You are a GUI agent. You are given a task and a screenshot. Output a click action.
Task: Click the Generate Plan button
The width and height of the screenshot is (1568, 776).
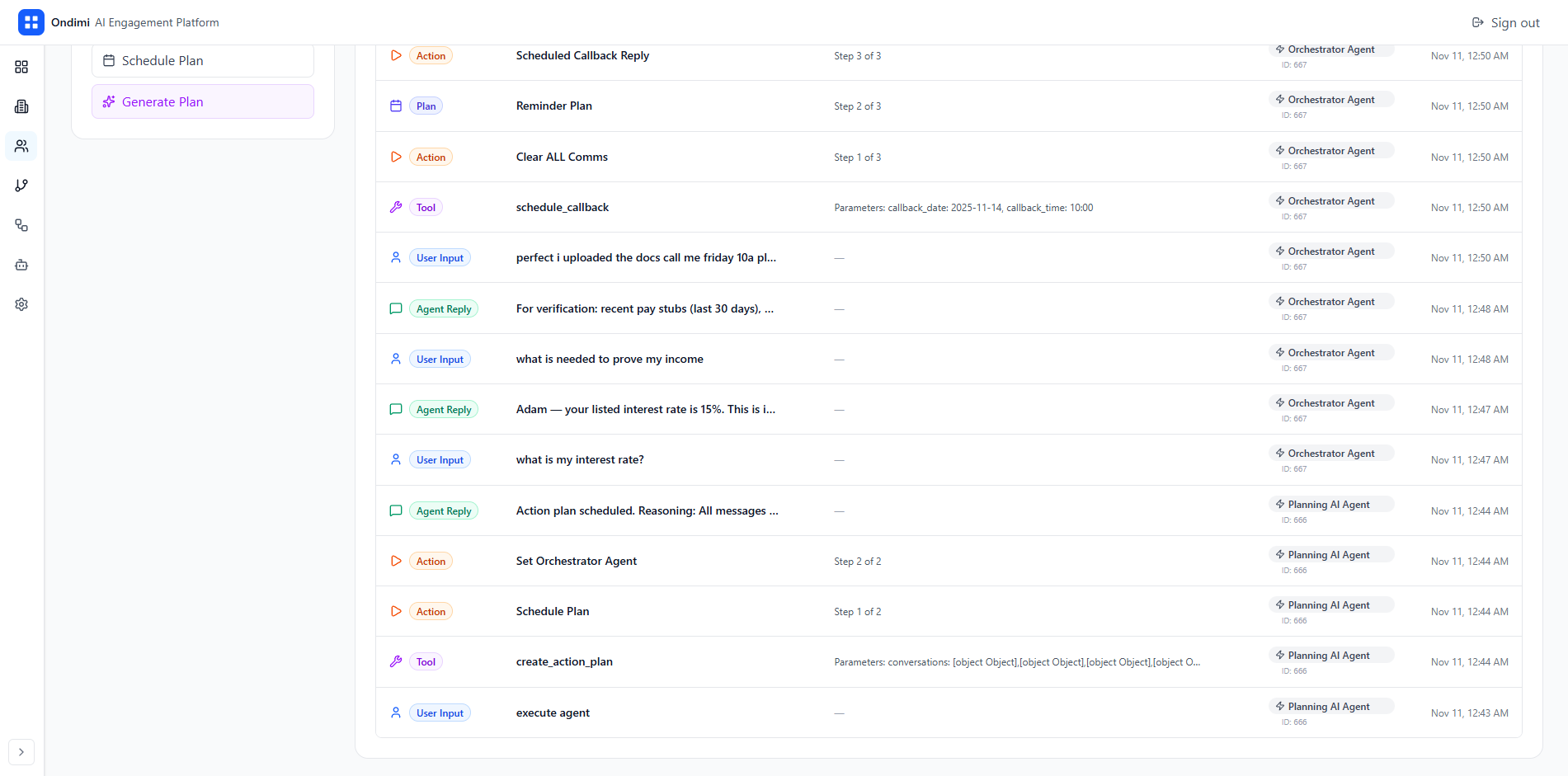(202, 101)
